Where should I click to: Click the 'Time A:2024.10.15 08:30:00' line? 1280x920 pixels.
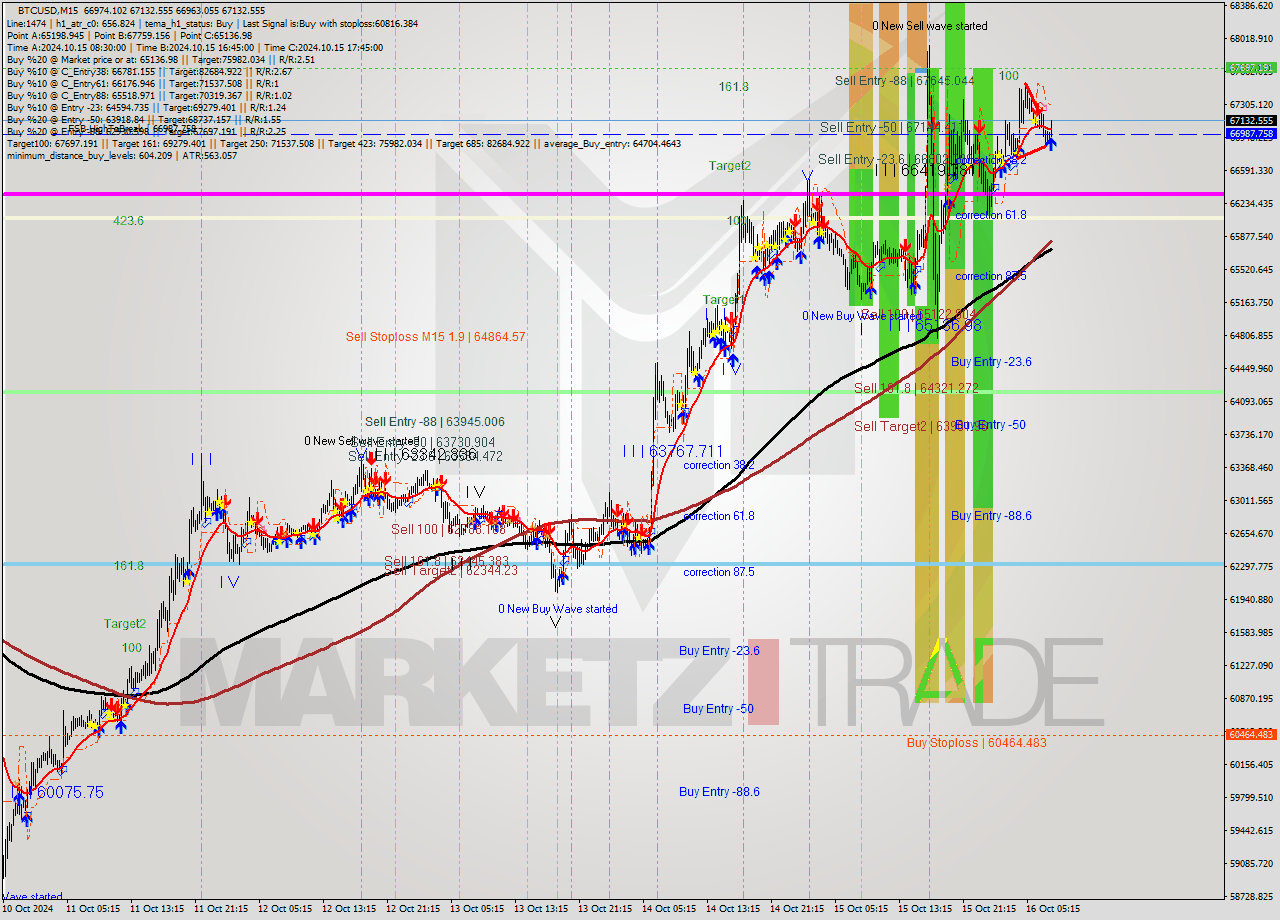[195, 47]
